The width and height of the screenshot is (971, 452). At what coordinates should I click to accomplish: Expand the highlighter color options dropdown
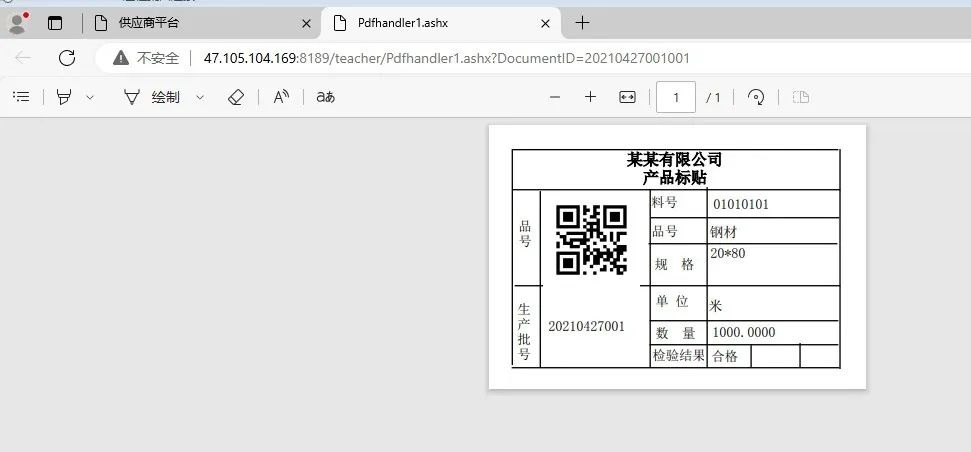click(x=90, y=97)
